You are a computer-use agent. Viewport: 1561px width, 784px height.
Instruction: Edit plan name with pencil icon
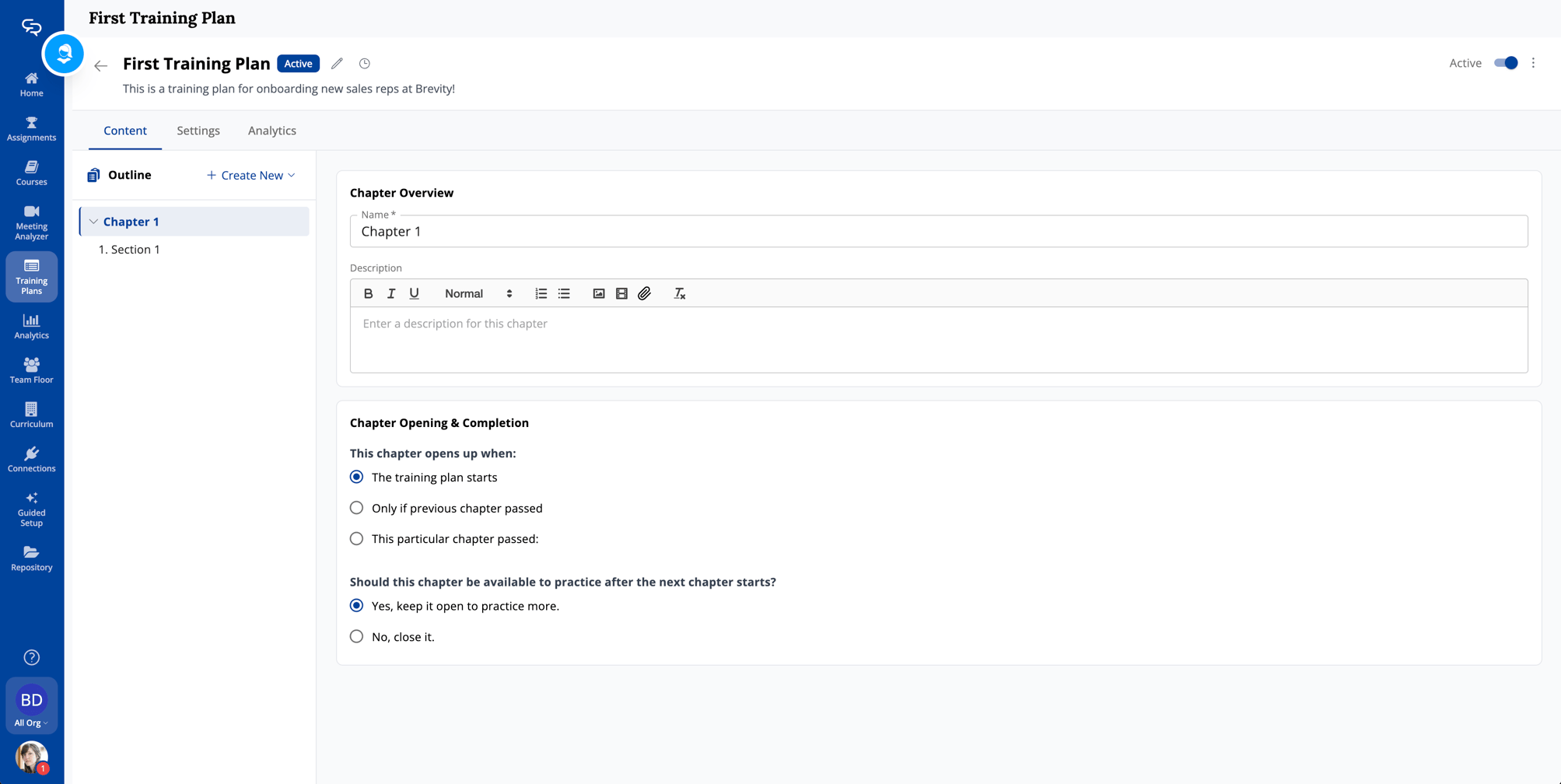pos(337,64)
